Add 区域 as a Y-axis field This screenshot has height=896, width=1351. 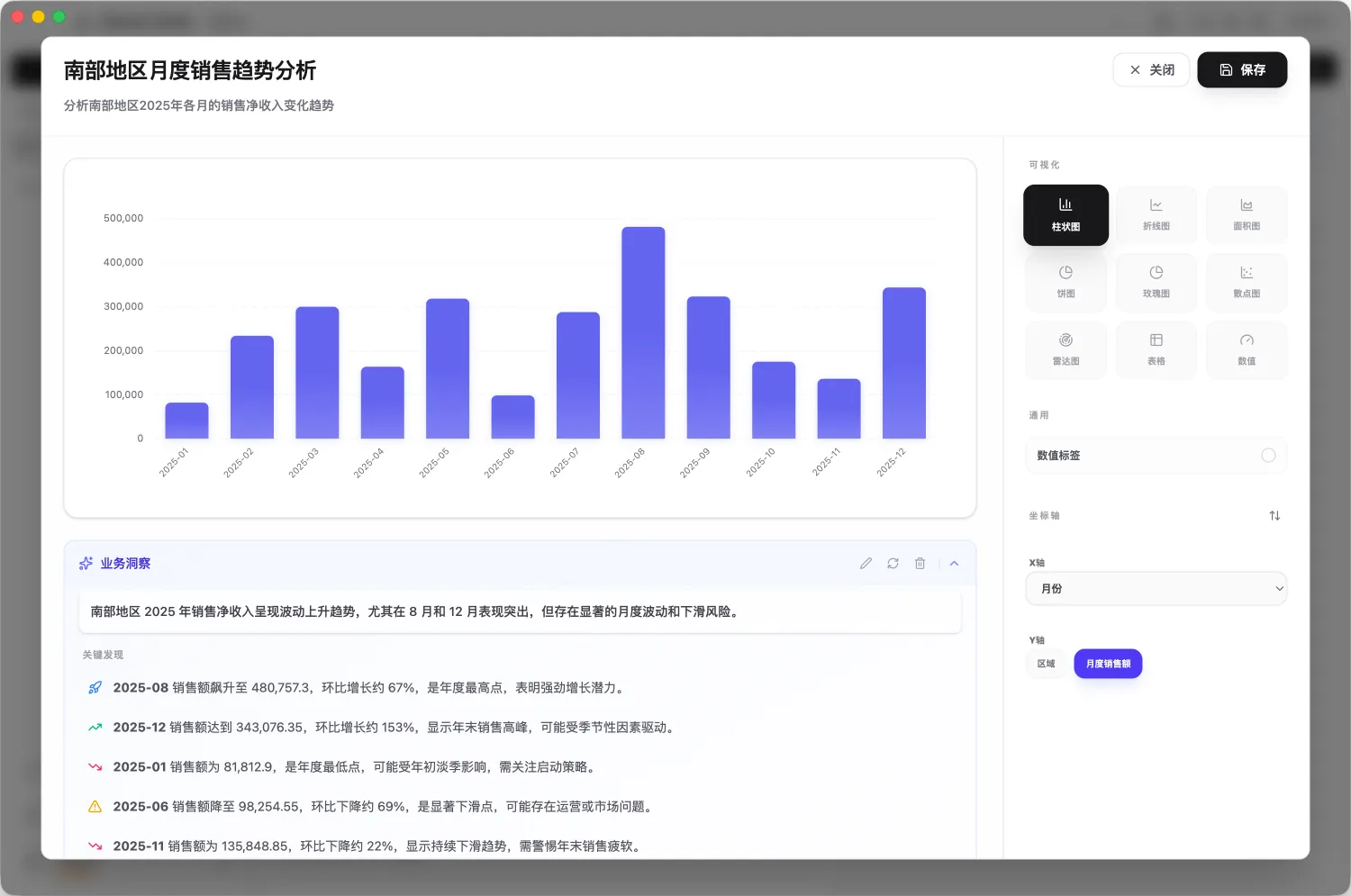(1046, 664)
